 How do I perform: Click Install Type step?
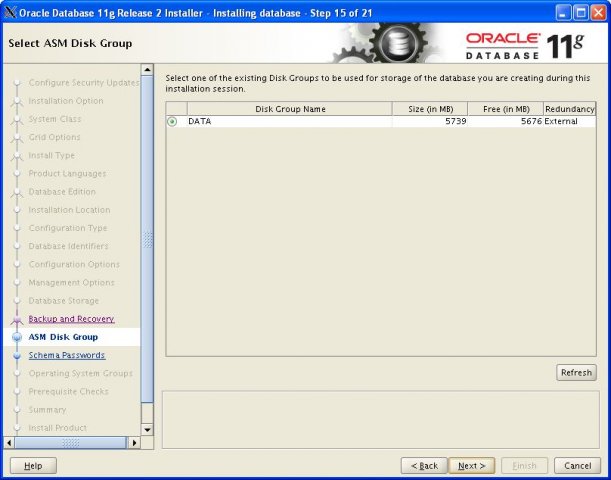click(51, 155)
